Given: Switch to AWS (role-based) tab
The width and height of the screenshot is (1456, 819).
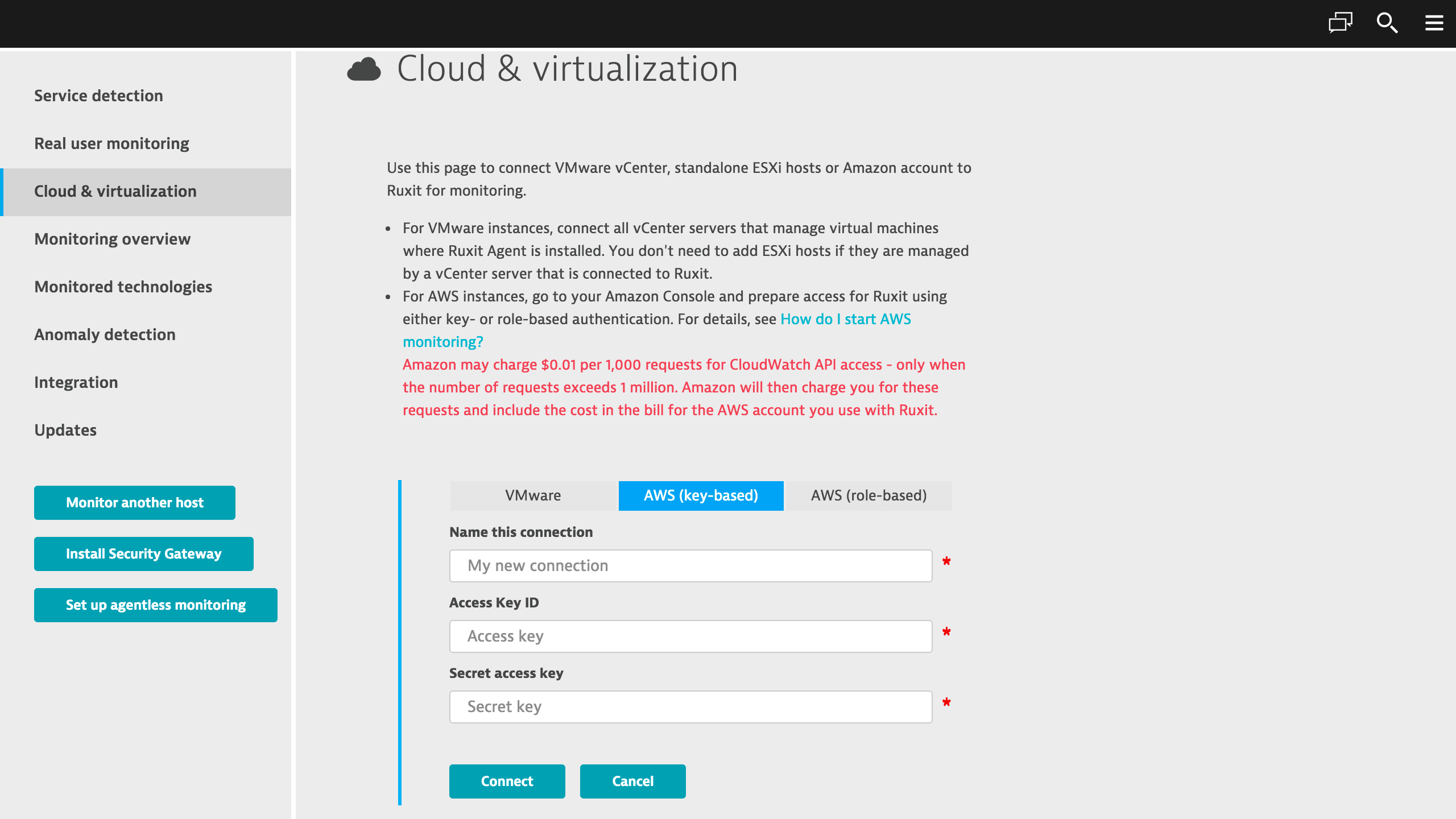Looking at the screenshot, I should [x=868, y=496].
